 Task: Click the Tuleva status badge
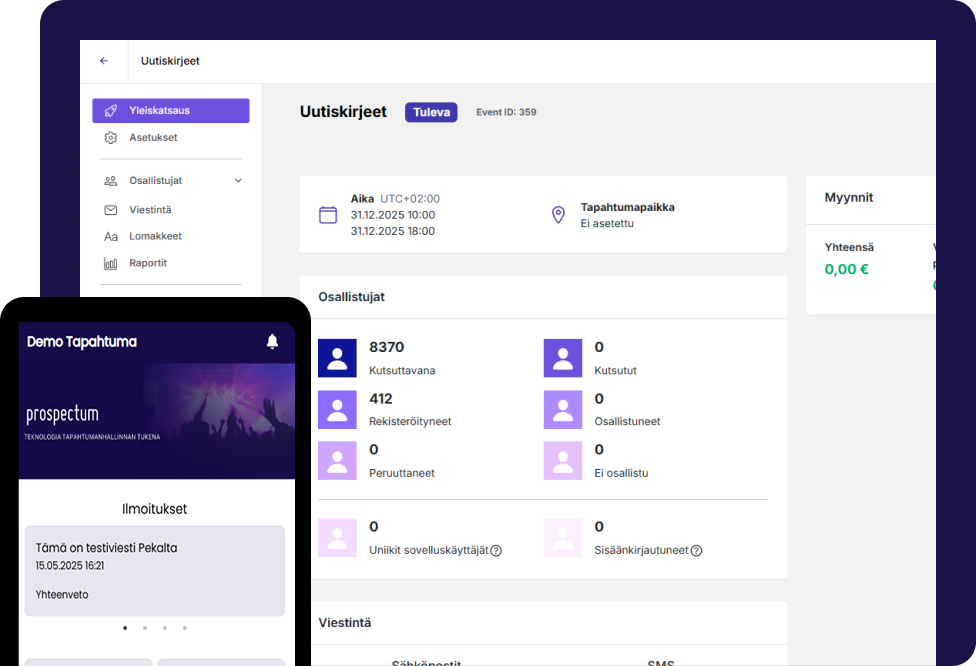431,112
